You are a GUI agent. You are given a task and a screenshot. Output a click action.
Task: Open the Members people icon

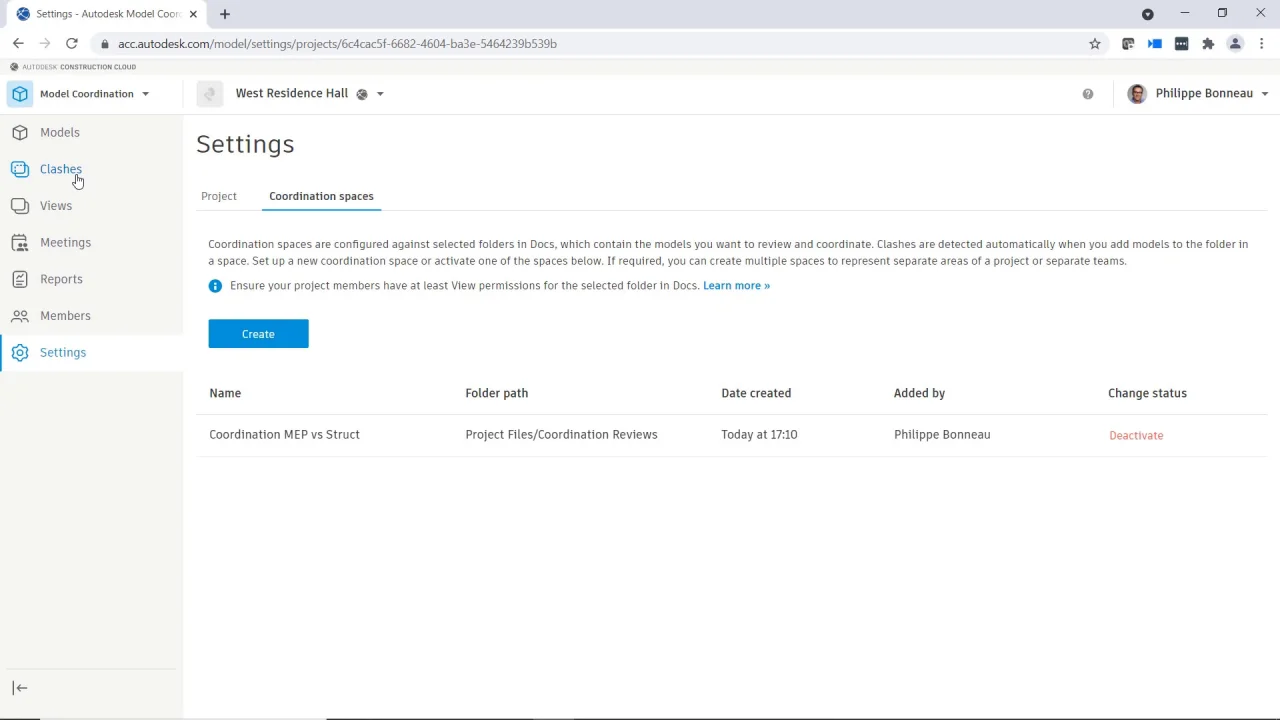(20, 316)
